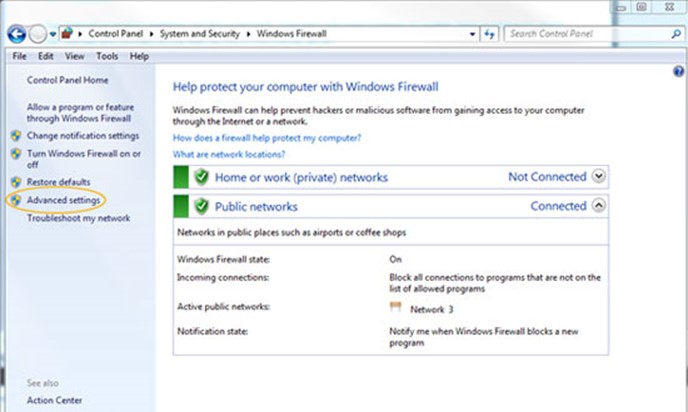This screenshot has height=412, width=688.
Task: Click the Back navigation arrow button
Action: click(17, 34)
